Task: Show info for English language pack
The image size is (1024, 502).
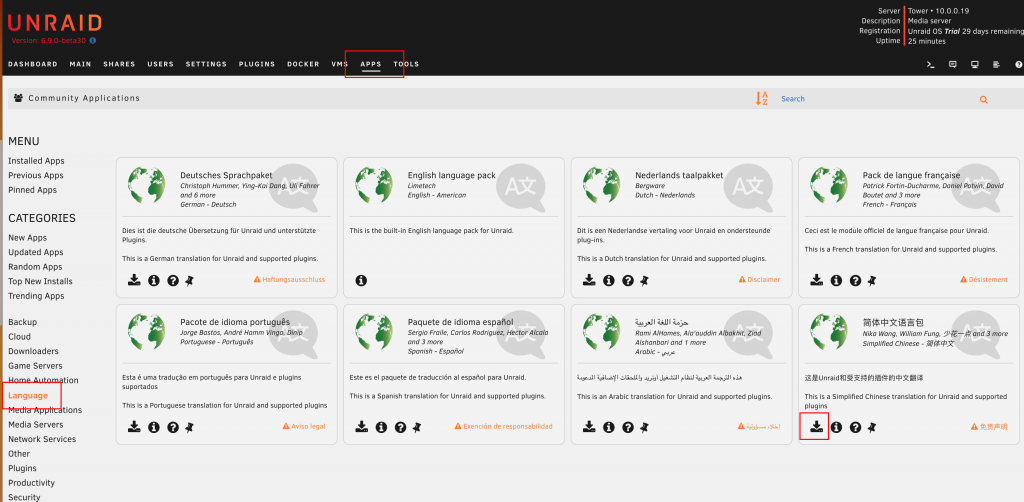Action: click(361, 280)
